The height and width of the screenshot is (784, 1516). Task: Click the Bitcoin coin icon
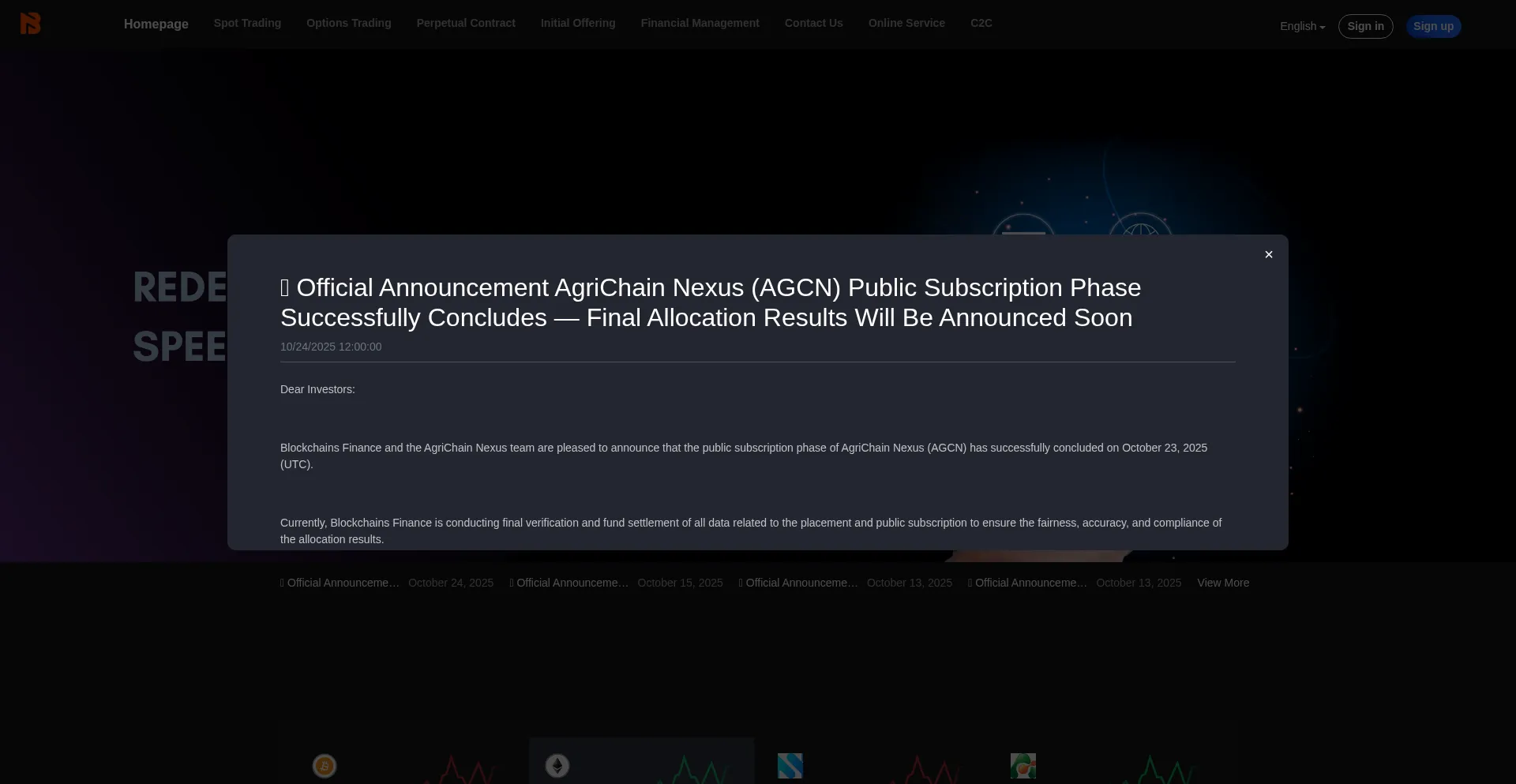pyautogui.click(x=325, y=766)
